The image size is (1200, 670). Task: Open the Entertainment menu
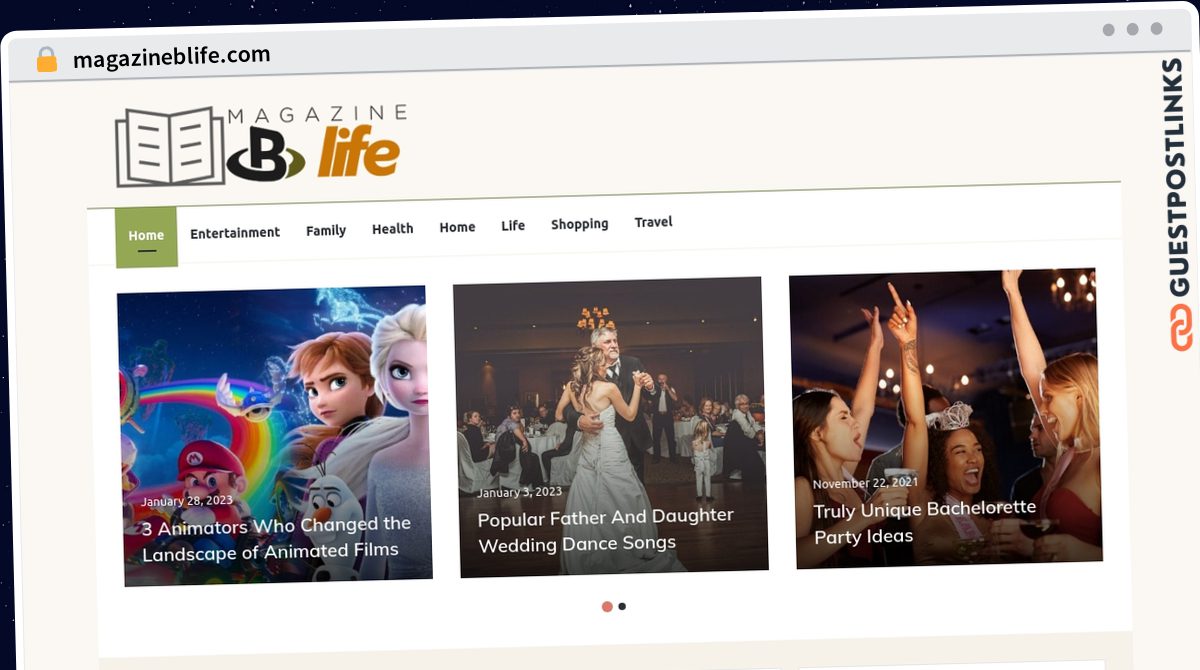(235, 233)
